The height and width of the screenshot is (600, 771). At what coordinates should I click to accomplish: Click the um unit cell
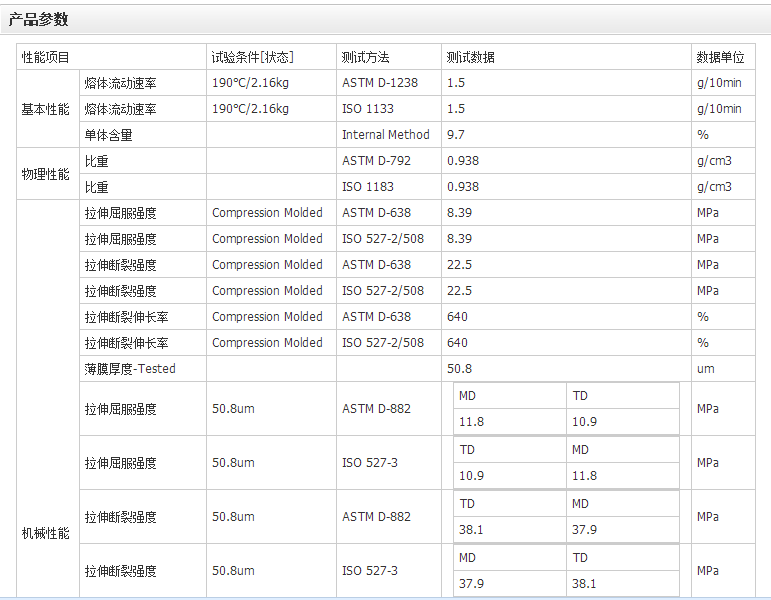(x=706, y=369)
